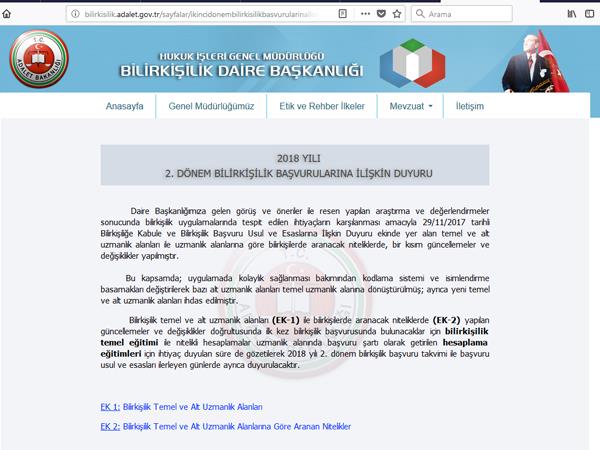Open the site information icon in address bar
The image size is (600, 450).
click(75, 14)
